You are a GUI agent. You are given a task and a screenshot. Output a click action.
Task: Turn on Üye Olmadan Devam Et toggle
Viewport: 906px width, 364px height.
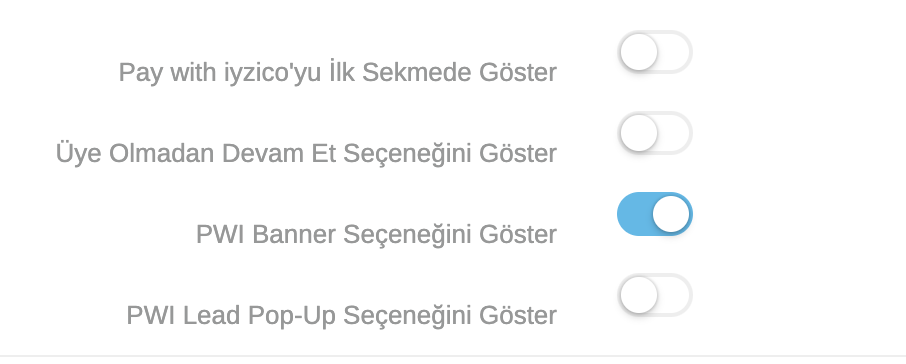pos(655,133)
